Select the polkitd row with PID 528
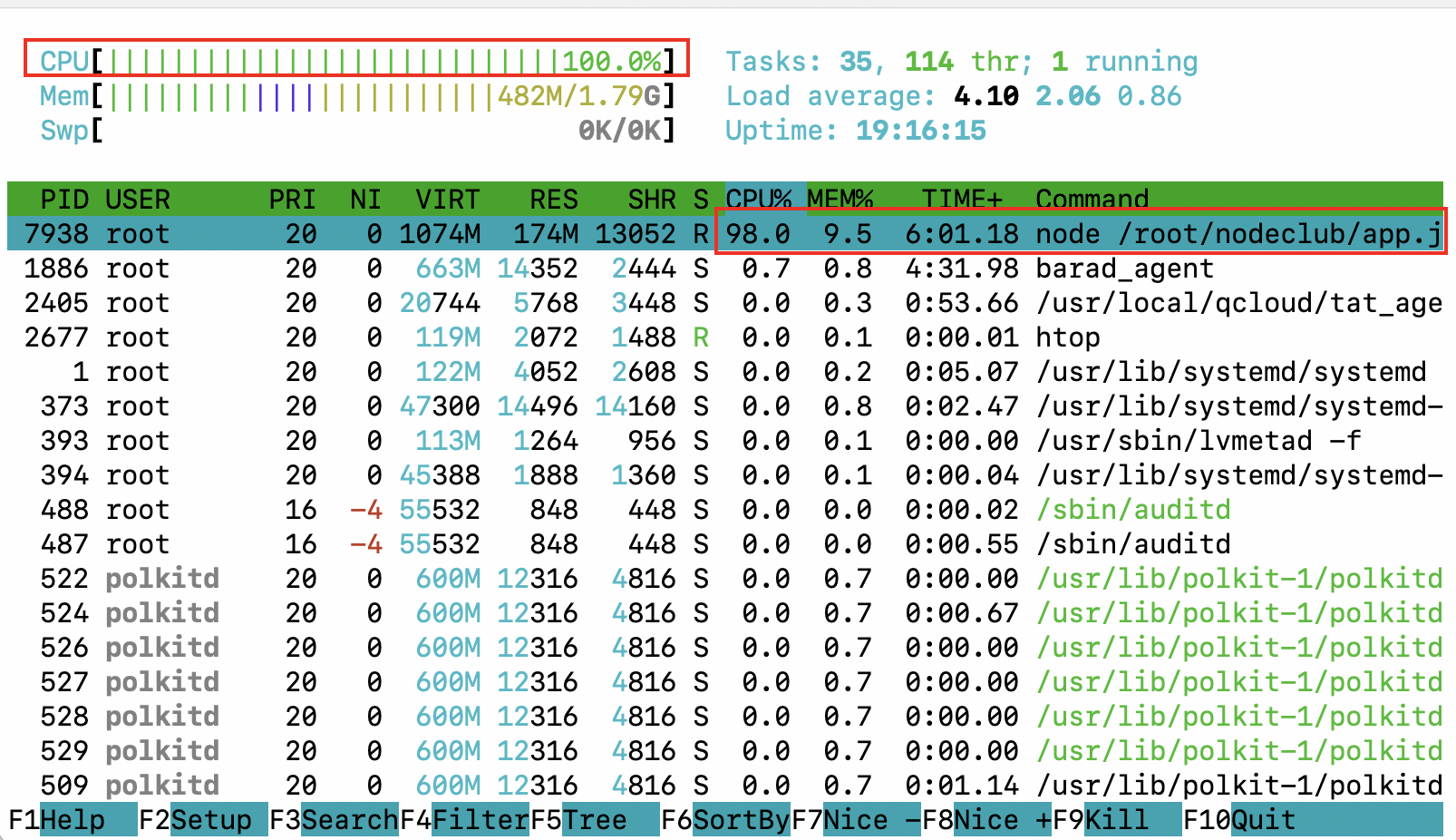The image size is (1456, 840). pyautogui.click(x=725, y=716)
